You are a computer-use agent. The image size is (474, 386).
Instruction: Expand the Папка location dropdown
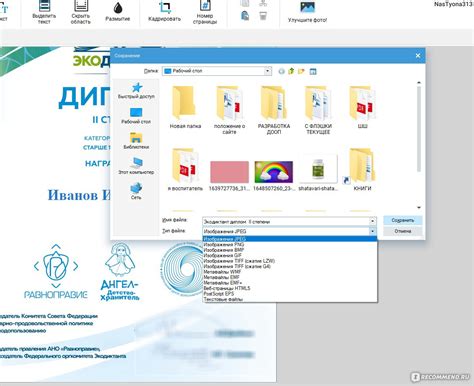[x=268, y=71]
